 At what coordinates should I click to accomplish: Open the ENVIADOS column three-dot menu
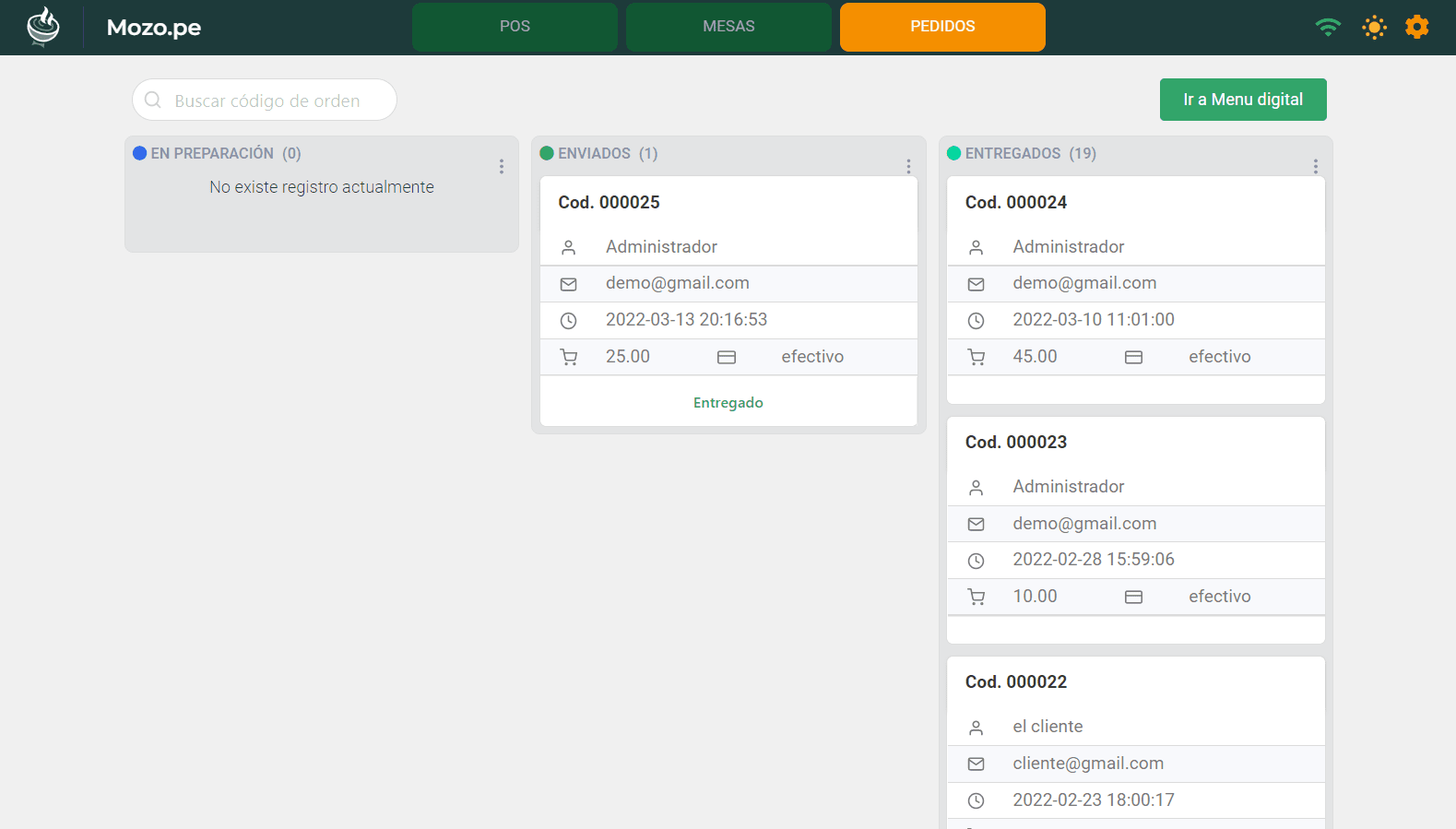[908, 166]
